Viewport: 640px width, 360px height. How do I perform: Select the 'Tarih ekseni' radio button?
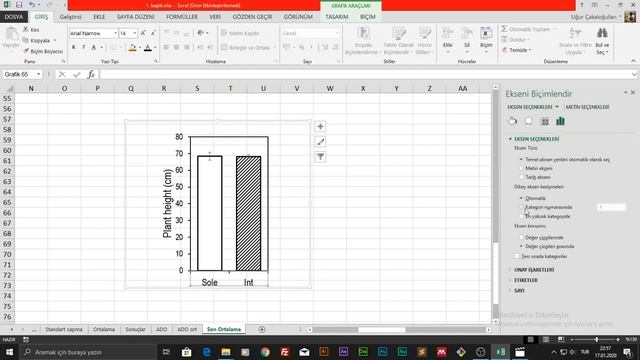pos(521,177)
